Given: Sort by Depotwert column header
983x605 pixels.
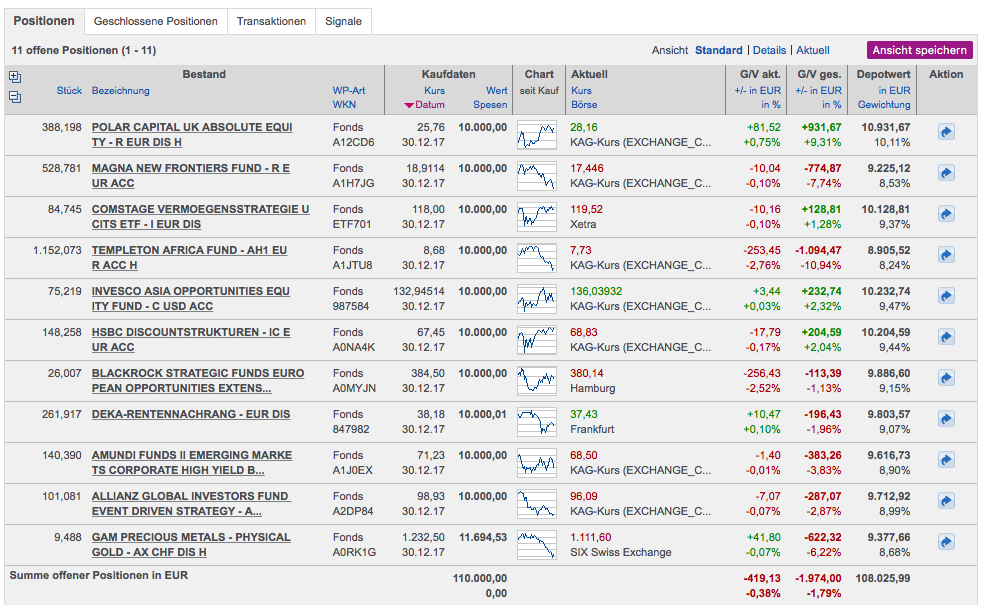Looking at the screenshot, I should tap(883, 74).
